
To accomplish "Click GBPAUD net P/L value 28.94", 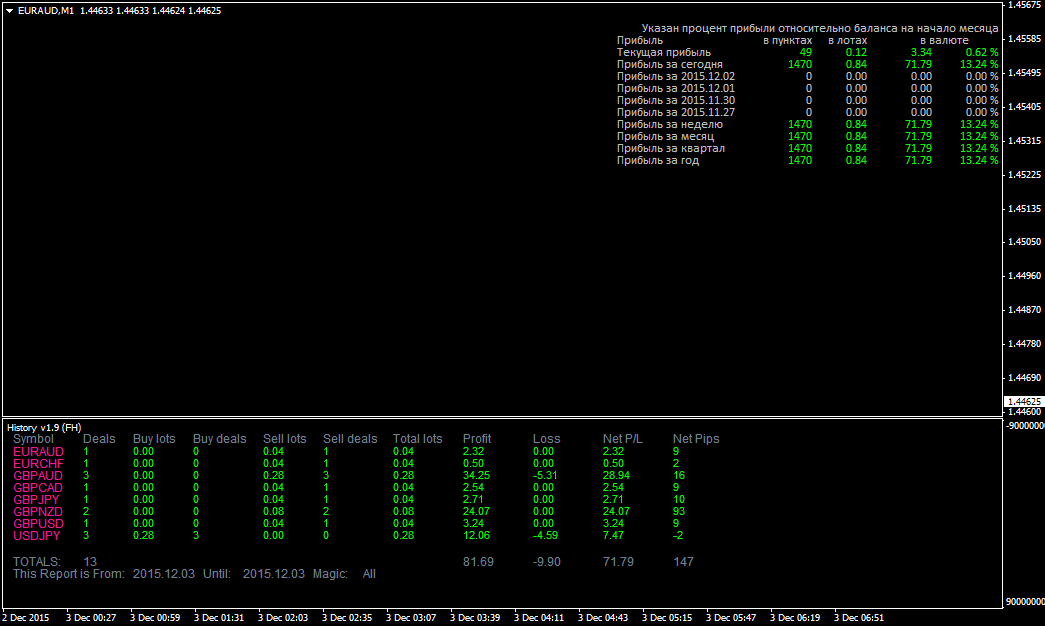I will pos(616,475).
